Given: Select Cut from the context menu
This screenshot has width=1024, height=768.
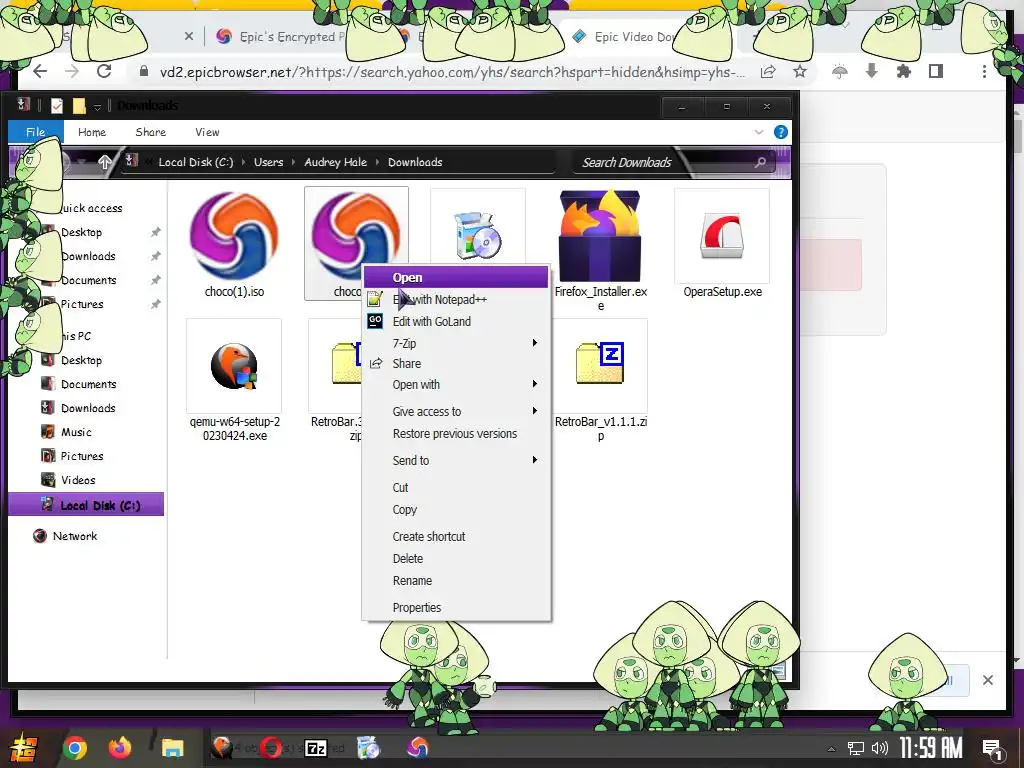Looking at the screenshot, I should point(456,488).
